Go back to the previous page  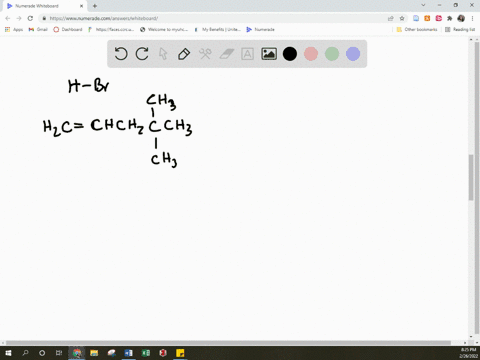[x=8, y=18]
